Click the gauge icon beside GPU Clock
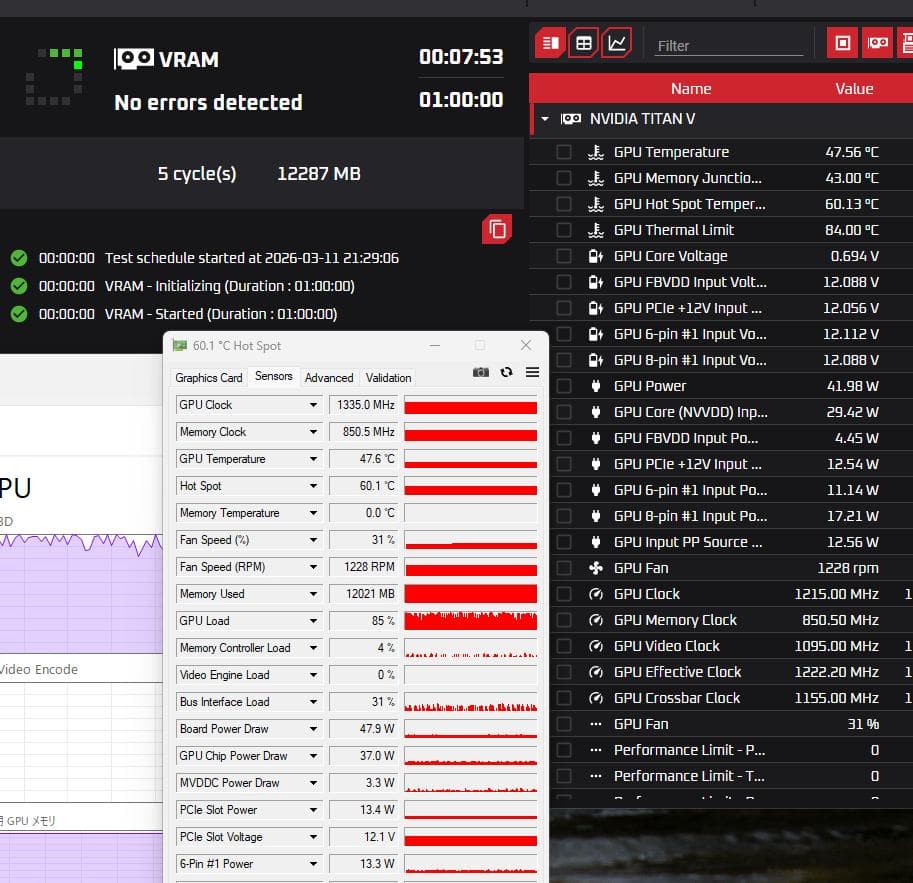 [595, 594]
